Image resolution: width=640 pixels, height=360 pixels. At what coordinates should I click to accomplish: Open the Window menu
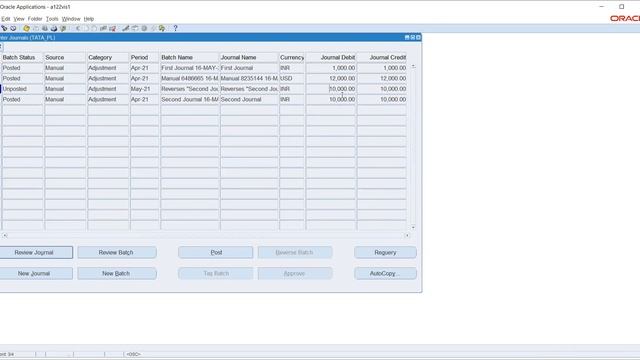pos(71,19)
